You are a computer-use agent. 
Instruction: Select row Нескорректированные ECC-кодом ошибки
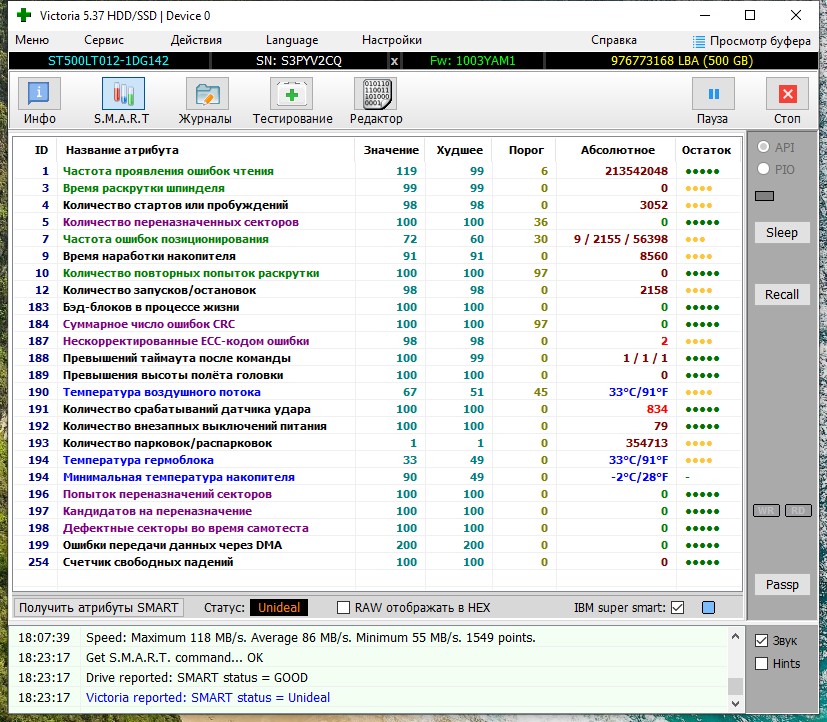click(x=377, y=341)
